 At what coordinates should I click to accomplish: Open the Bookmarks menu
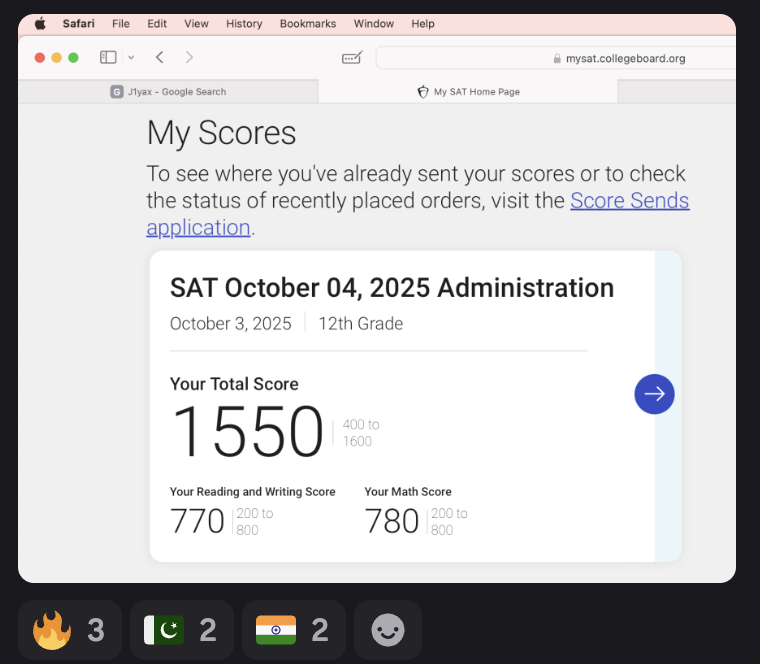[x=308, y=23]
